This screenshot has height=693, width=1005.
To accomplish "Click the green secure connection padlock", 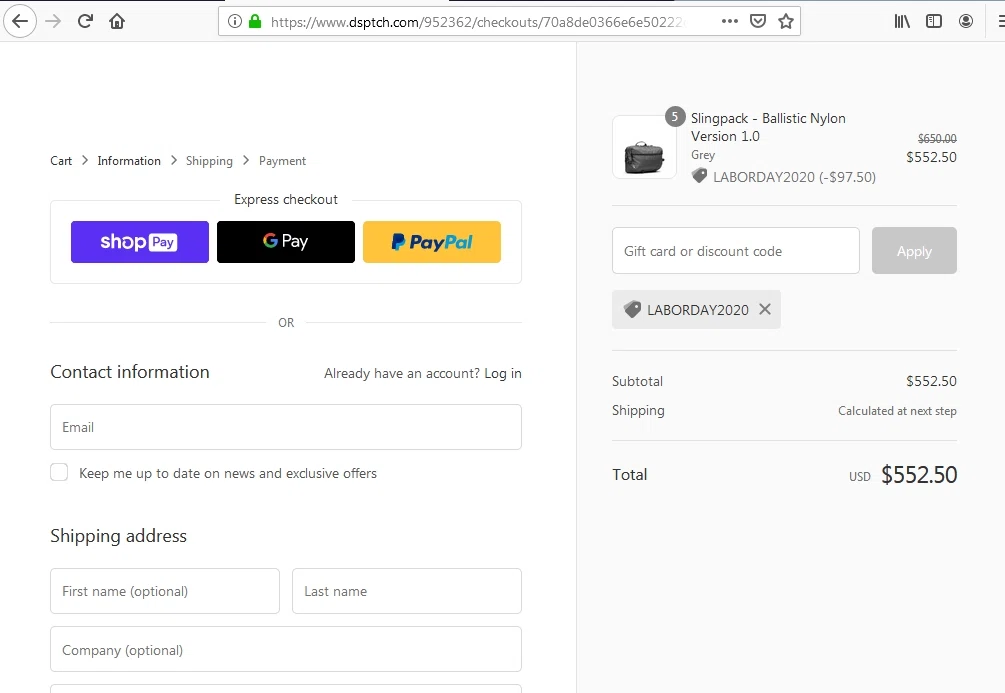I will click(x=255, y=21).
